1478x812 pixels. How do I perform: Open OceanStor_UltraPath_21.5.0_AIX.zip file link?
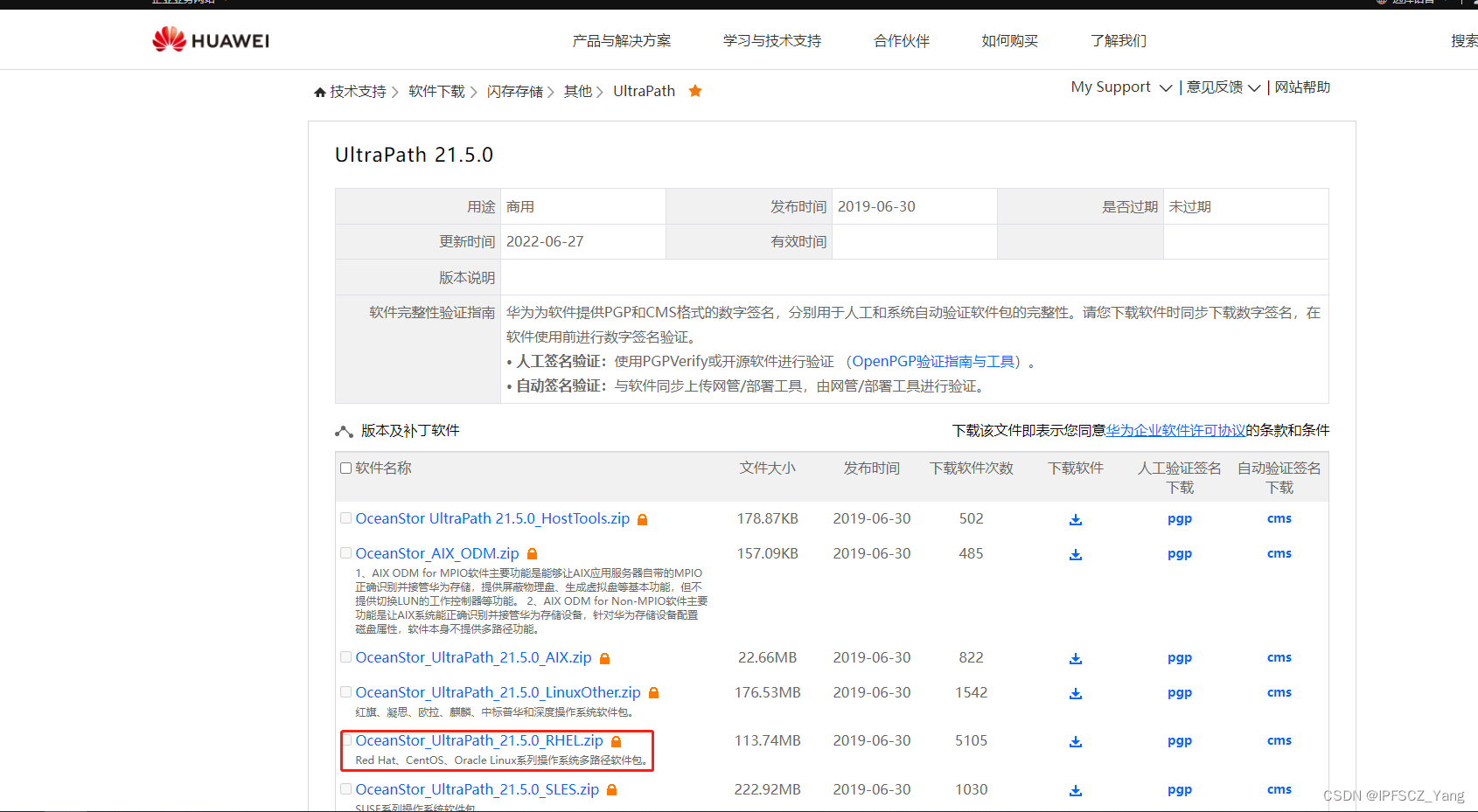tap(473, 658)
